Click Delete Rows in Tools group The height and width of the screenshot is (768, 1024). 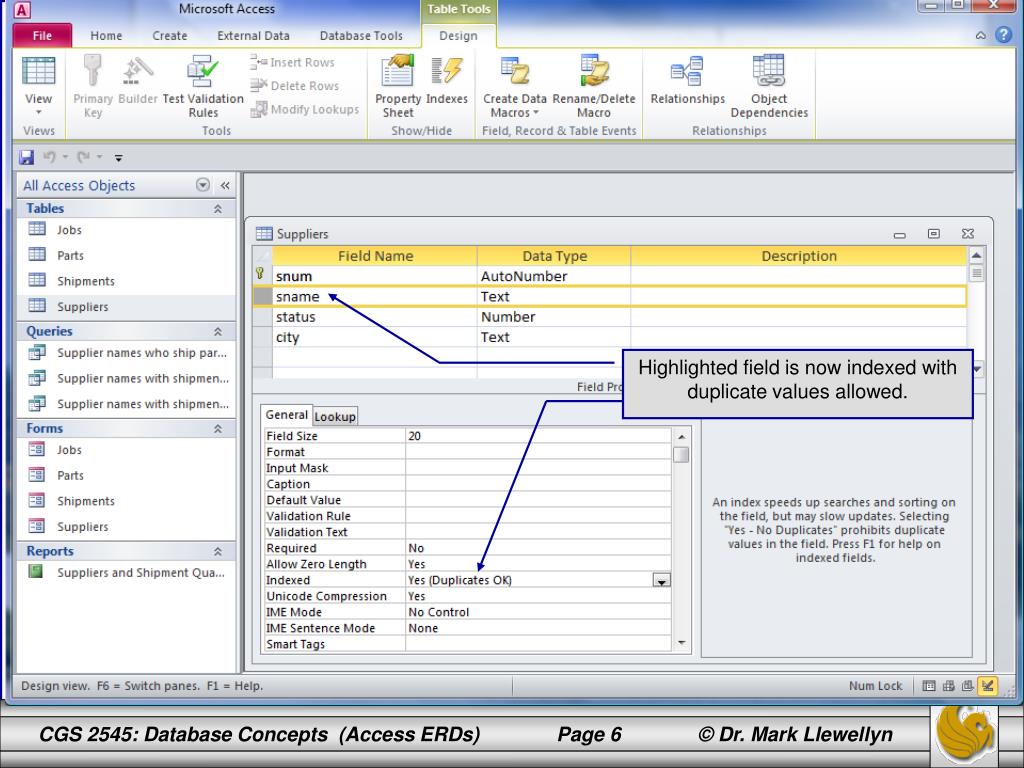point(295,86)
